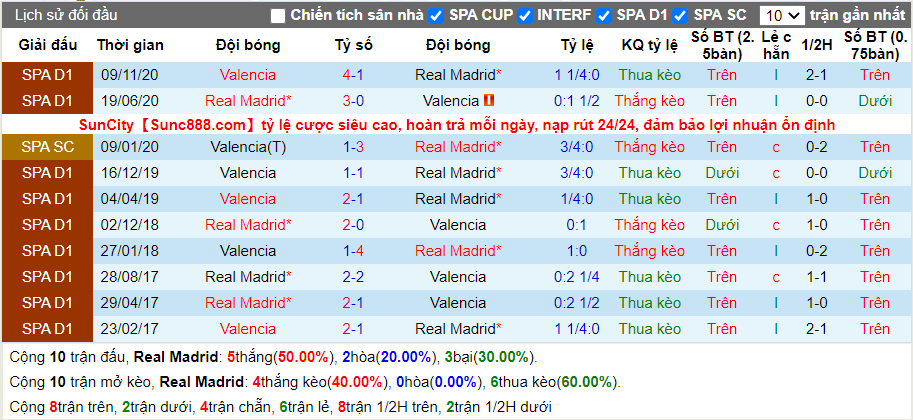
Task: Click Valencia in the 09/11/20 match row
Action: click(248, 75)
